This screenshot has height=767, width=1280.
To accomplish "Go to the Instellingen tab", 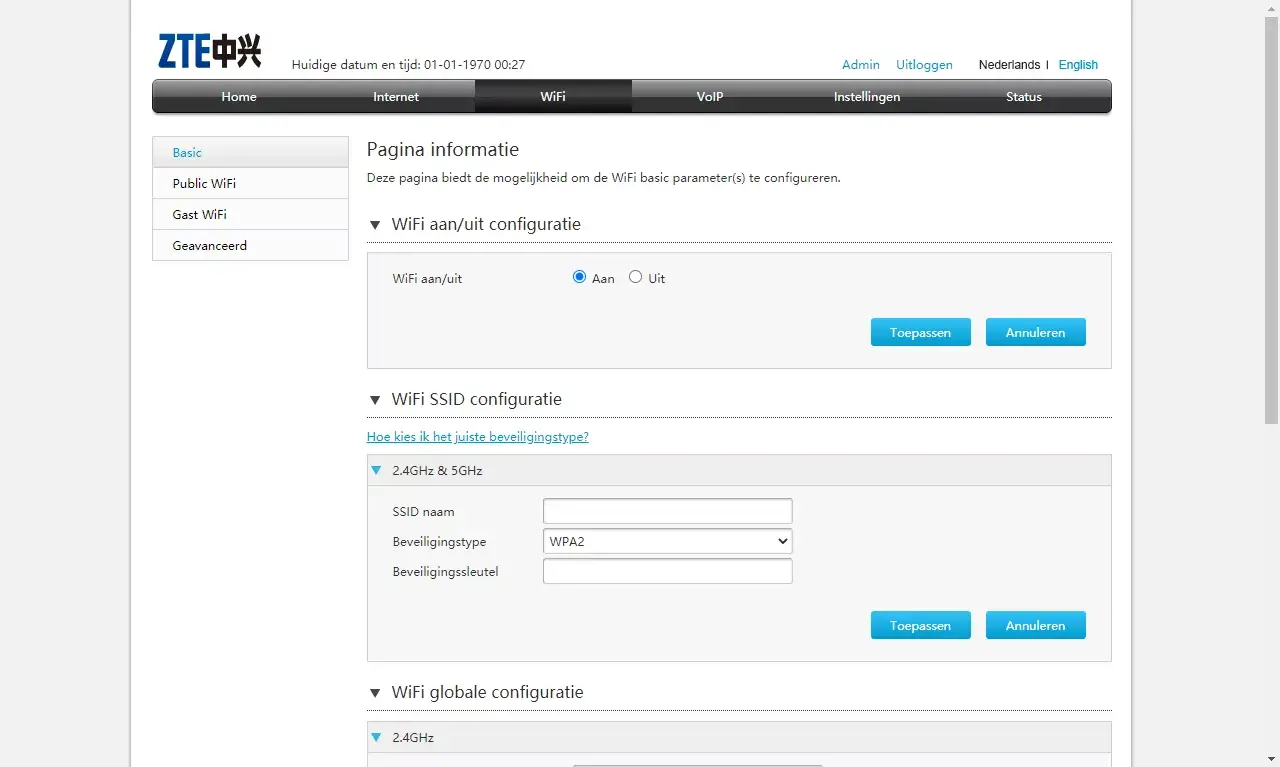I will point(867,97).
